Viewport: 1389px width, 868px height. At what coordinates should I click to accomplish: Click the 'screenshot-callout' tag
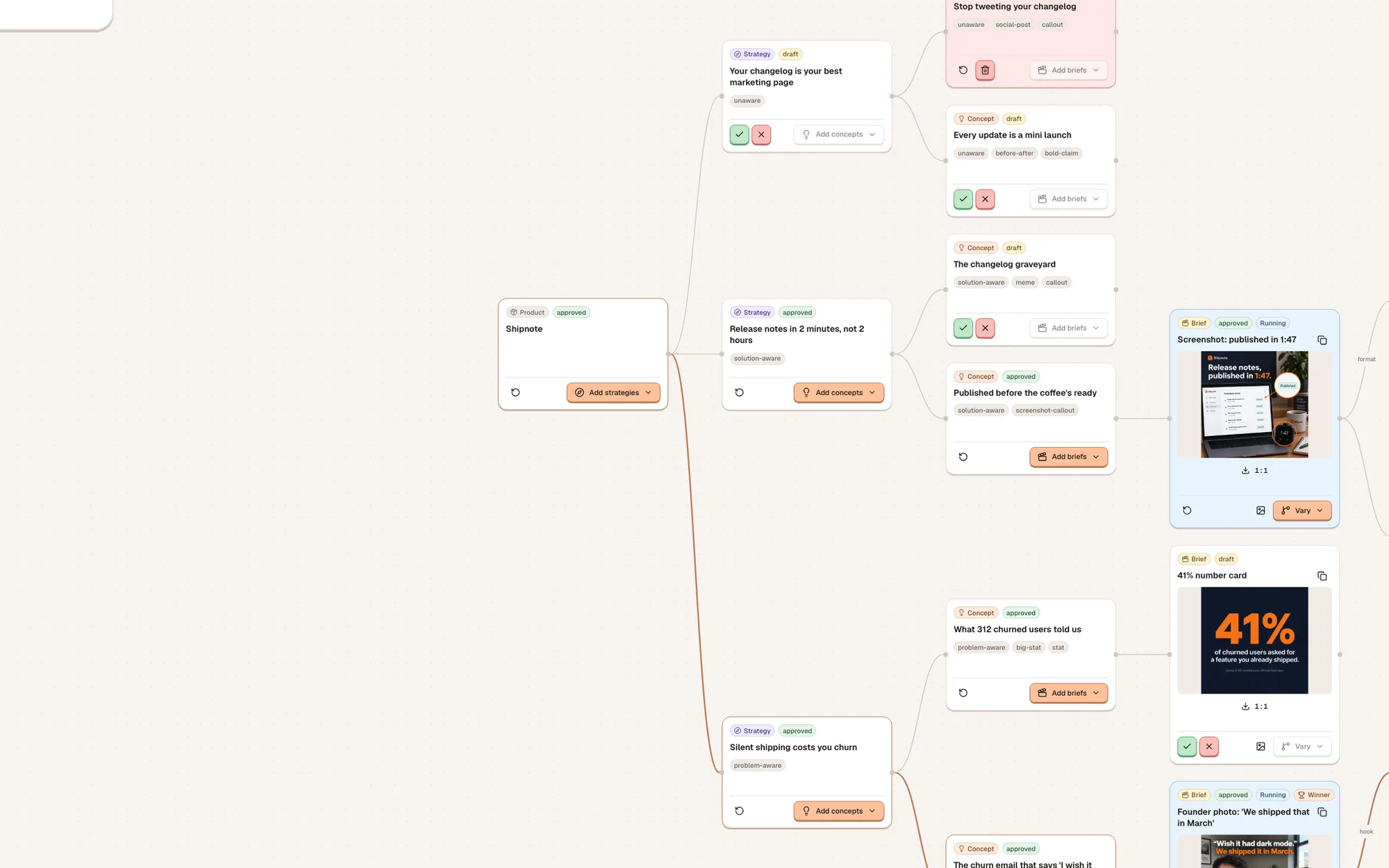tap(1045, 410)
